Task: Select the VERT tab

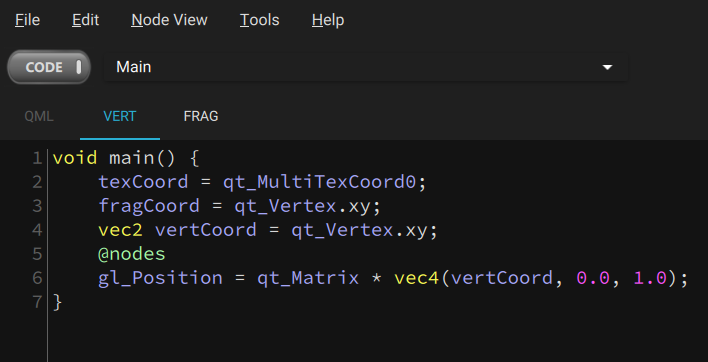Action: click(120, 116)
